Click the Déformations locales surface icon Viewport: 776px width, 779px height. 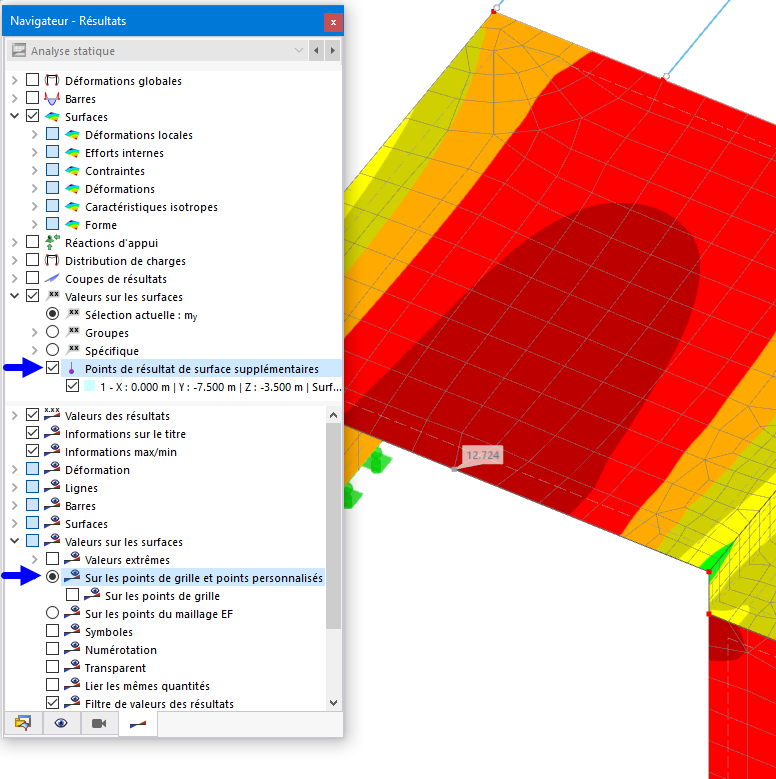pos(72,135)
